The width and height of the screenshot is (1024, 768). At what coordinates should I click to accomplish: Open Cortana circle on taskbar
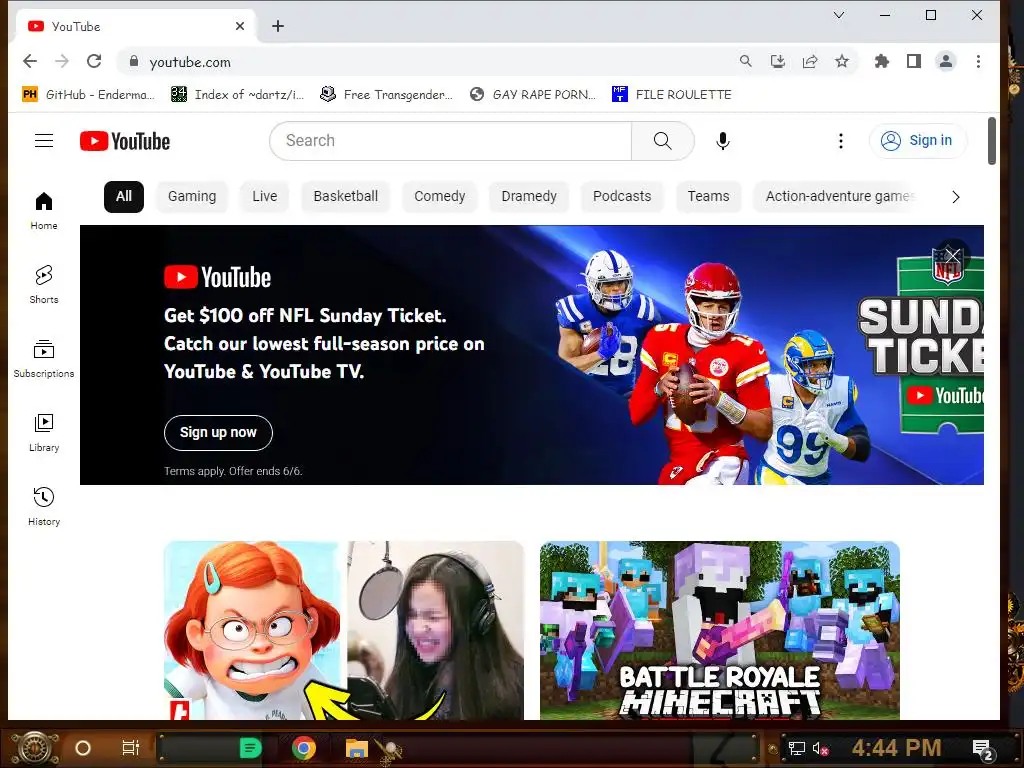(83, 748)
